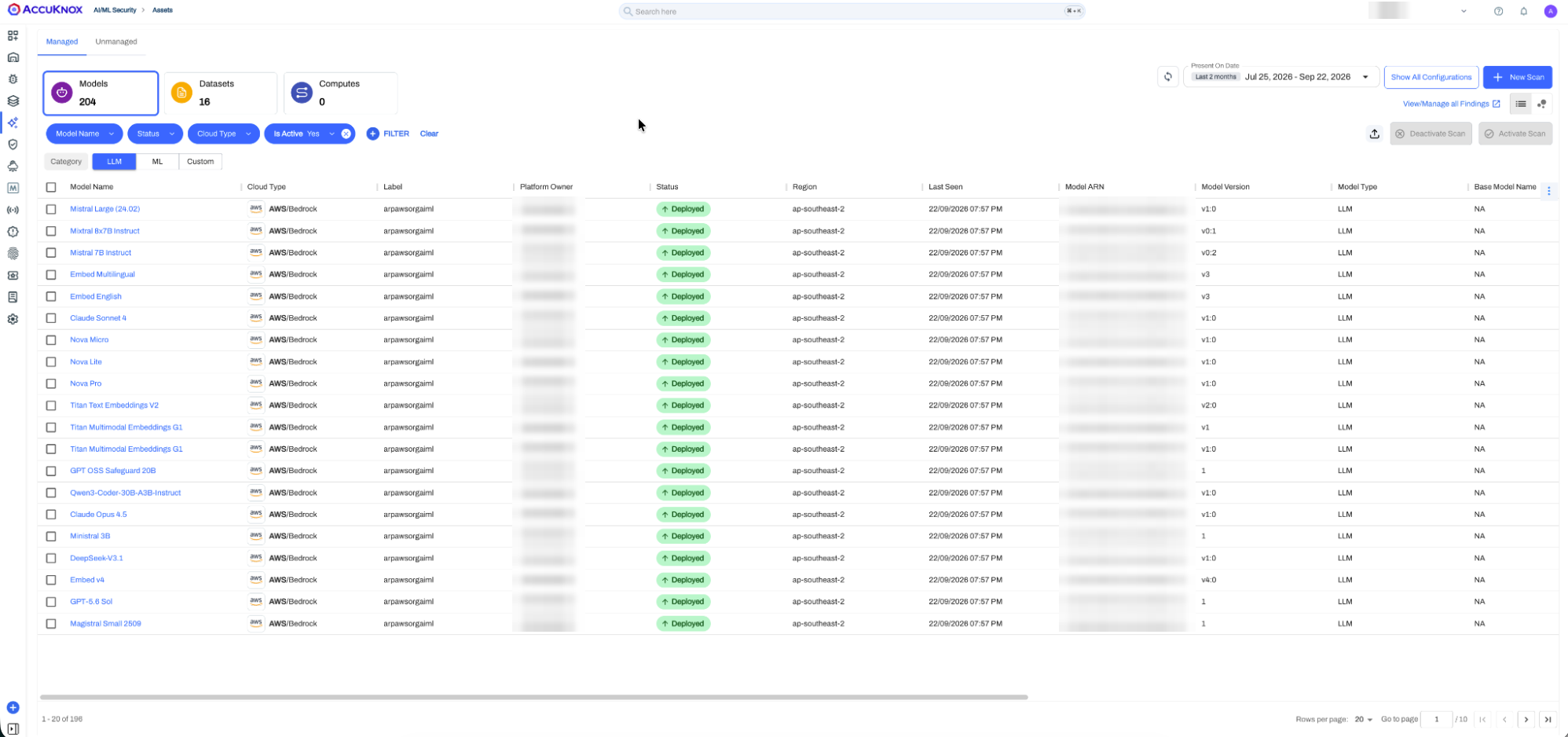Switch to the Unmanaged tab
The height and width of the screenshot is (737, 1568).
(x=116, y=42)
